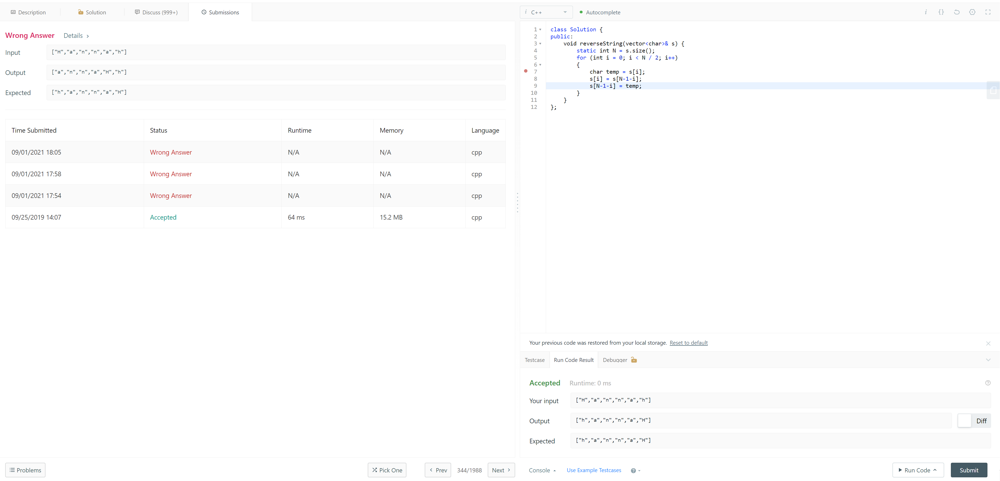The height and width of the screenshot is (481, 1000).
Task: Collapse the console panel chevron
Action: 988,360
